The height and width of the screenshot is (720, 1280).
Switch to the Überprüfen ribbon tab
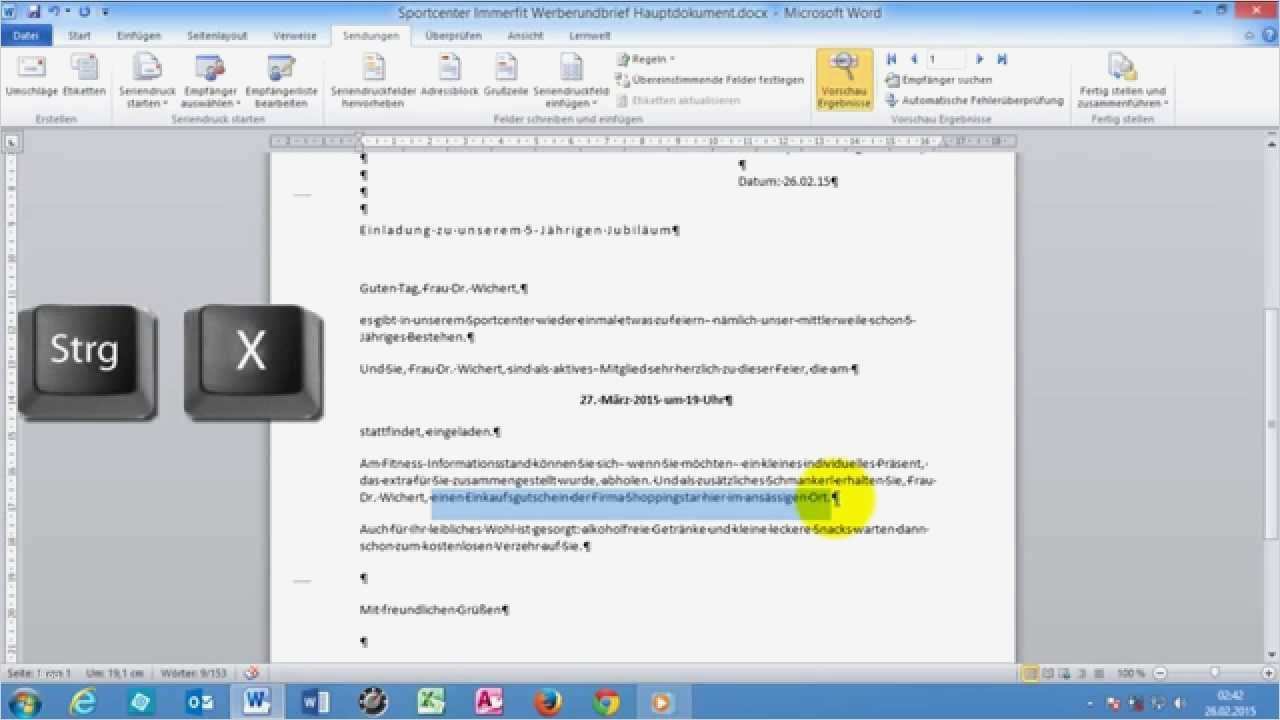pyautogui.click(x=455, y=35)
